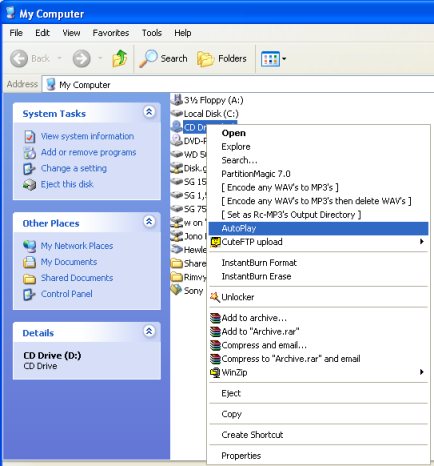Click Add or remove programs link
This screenshot has width=434, height=466.
click(88, 152)
